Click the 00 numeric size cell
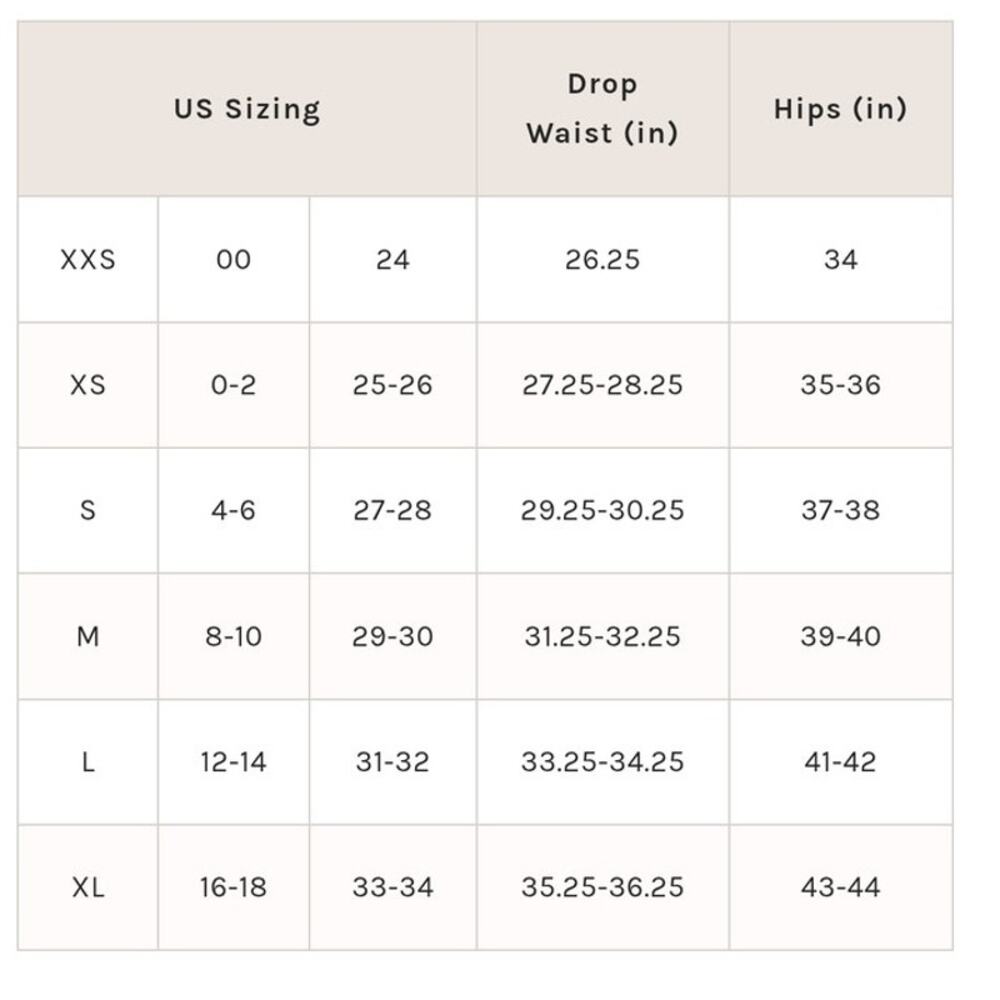This screenshot has width=1000, height=1000. click(x=233, y=260)
